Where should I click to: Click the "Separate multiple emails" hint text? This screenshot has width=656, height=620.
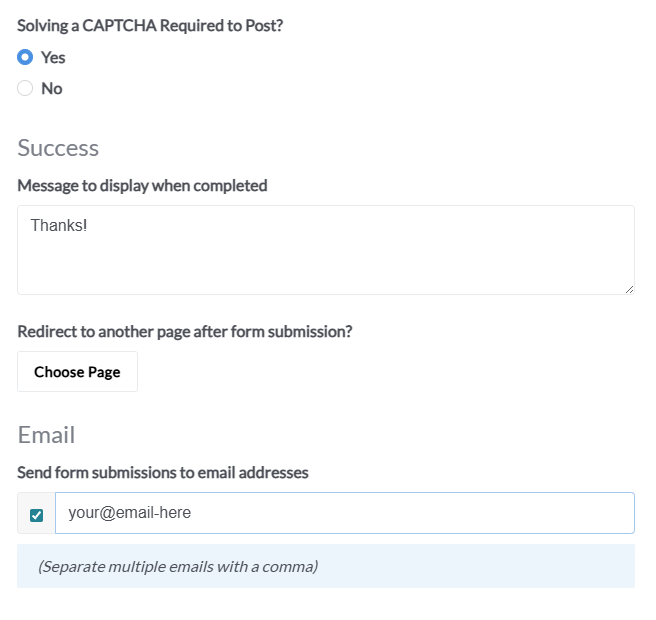pos(177,567)
